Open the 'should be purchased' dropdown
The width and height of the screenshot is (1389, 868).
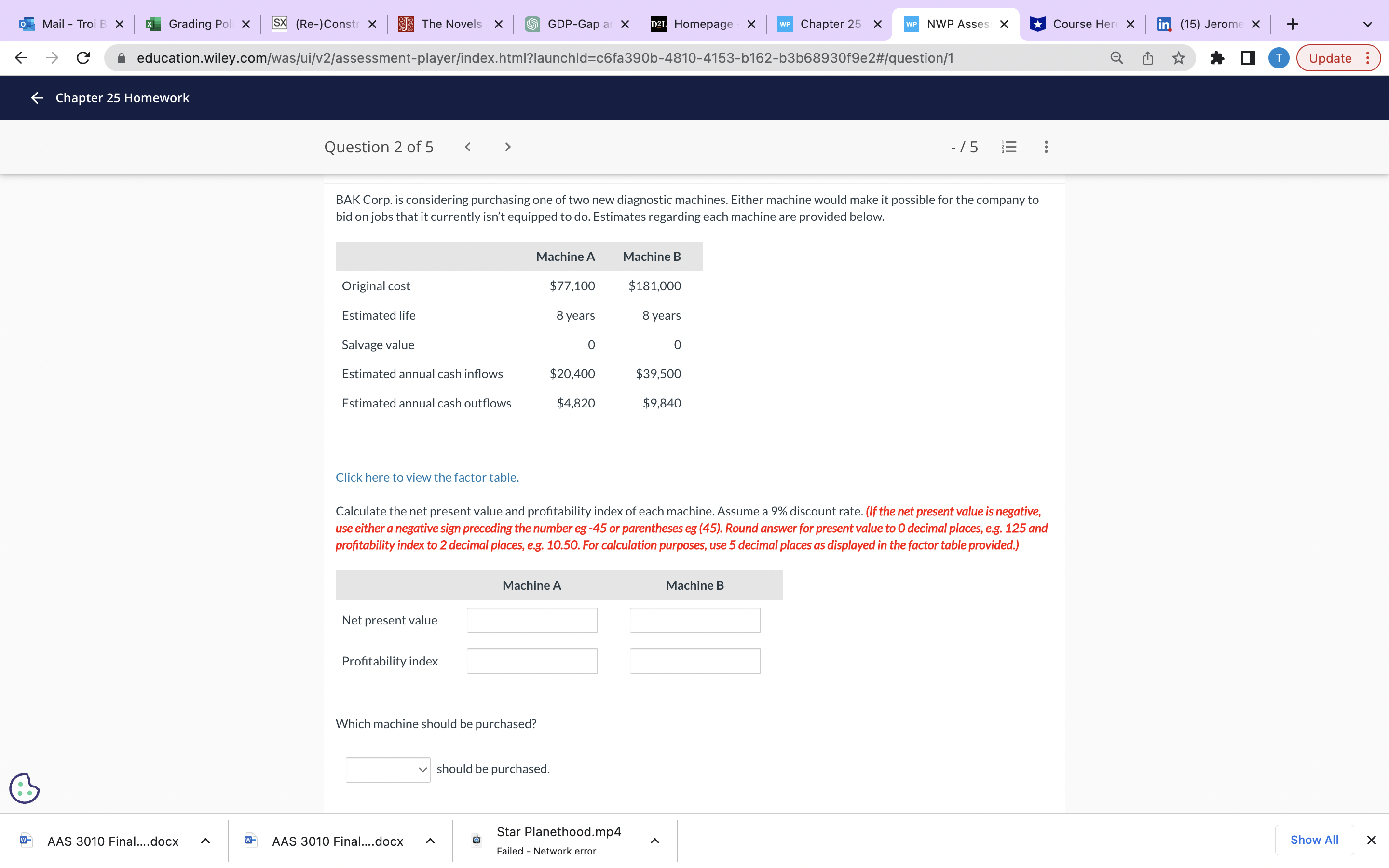coord(387,769)
